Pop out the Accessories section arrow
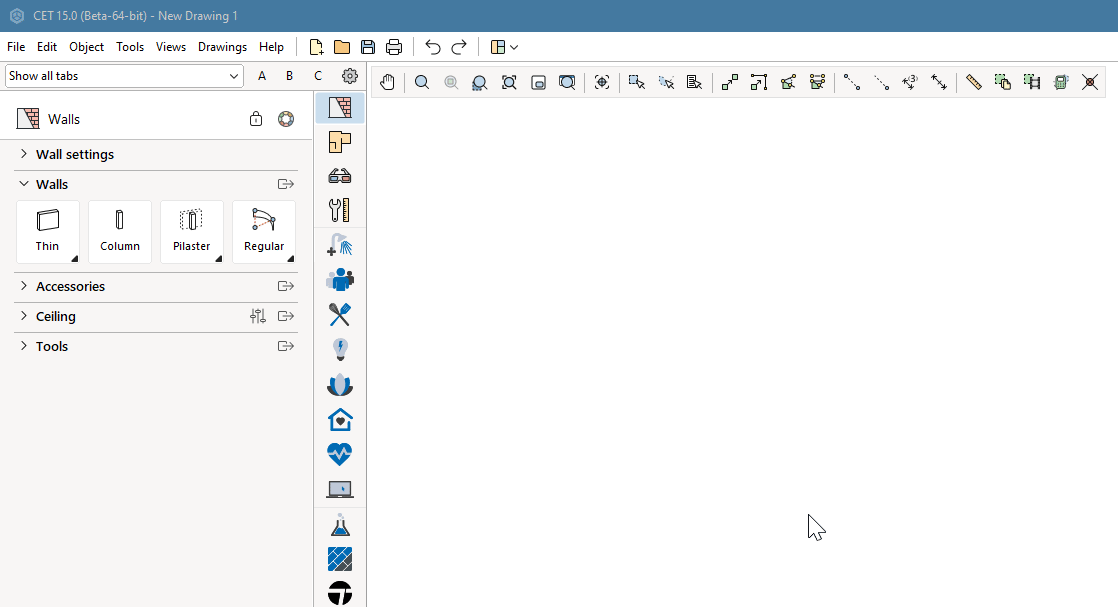This screenshot has height=607, width=1118. point(286,286)
